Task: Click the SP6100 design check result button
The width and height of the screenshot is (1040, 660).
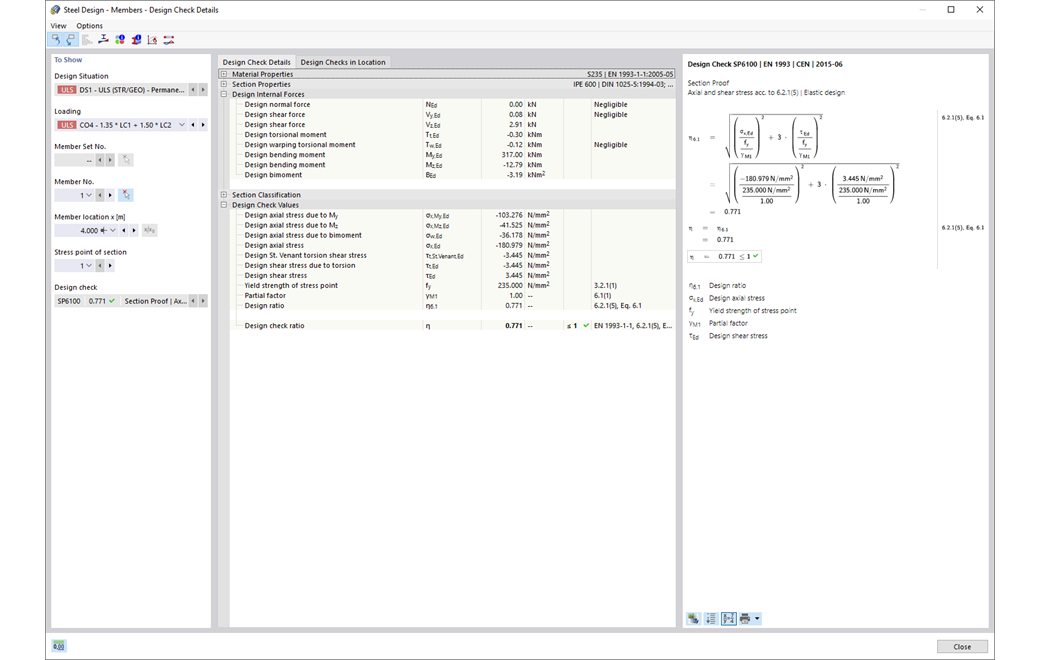Action: pos(70,299)
